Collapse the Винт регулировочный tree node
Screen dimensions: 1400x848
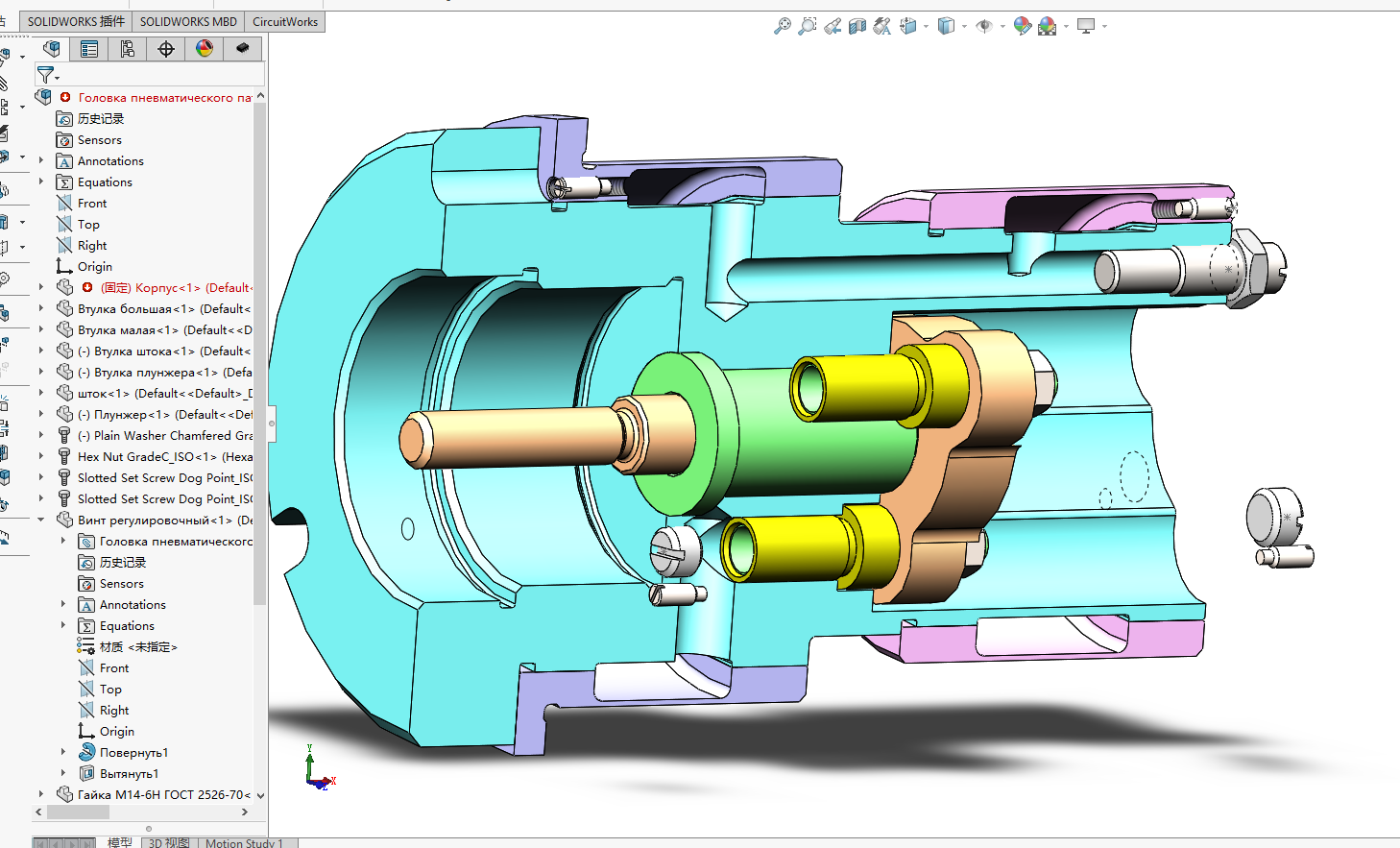[40, 520]
